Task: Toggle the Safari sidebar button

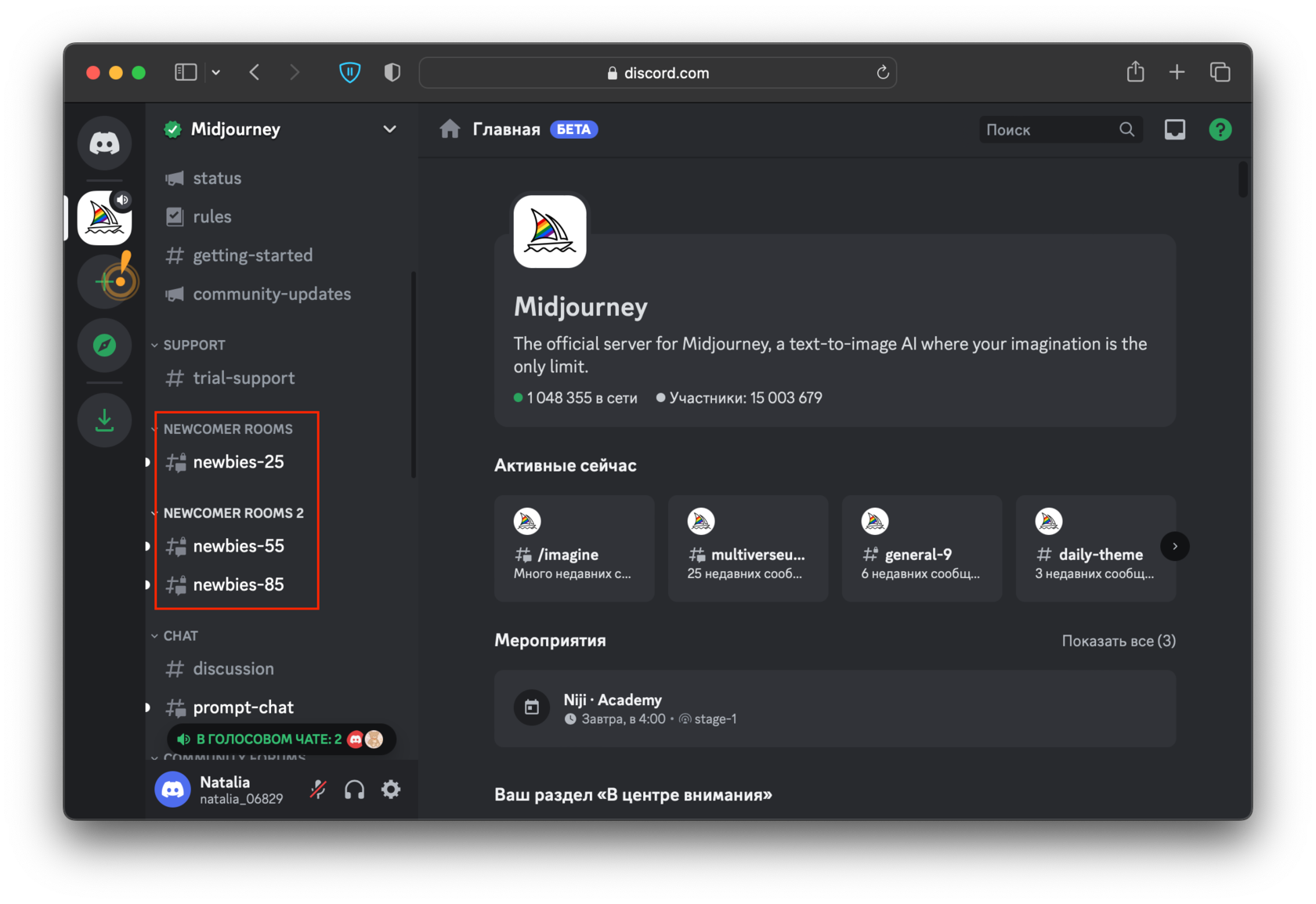Action: point(186,73)
